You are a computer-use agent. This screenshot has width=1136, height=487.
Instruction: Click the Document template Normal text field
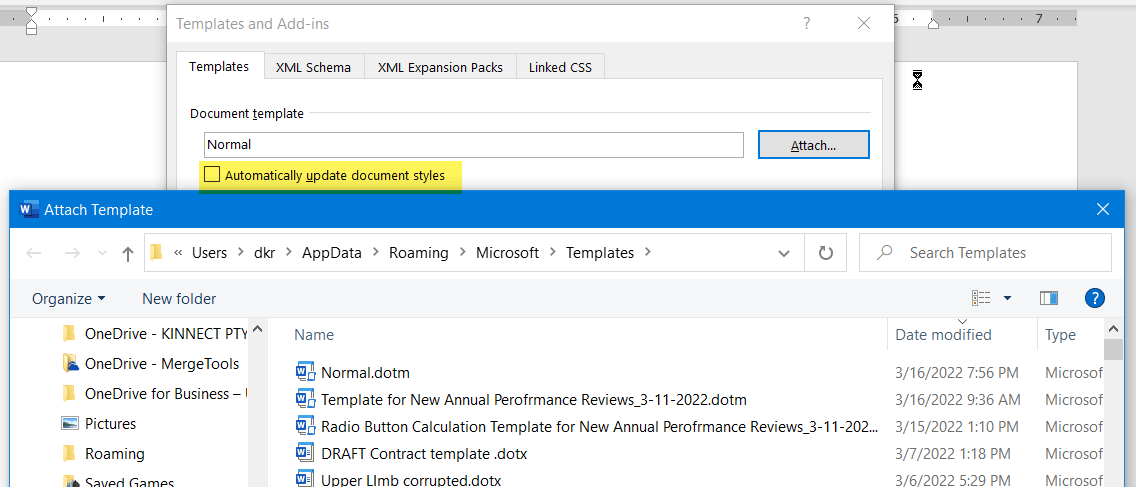point(474,144)
